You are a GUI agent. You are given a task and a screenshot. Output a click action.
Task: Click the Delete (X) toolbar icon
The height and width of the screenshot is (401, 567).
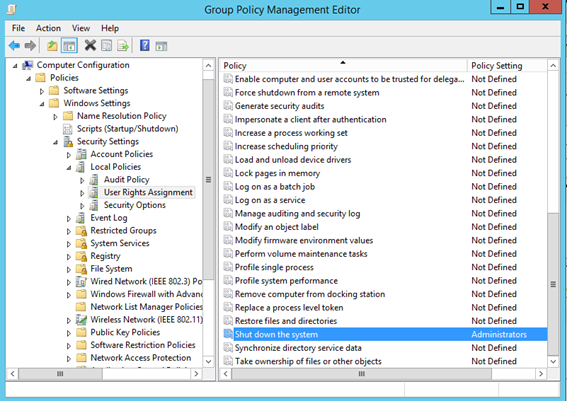(x=90, y=46)
